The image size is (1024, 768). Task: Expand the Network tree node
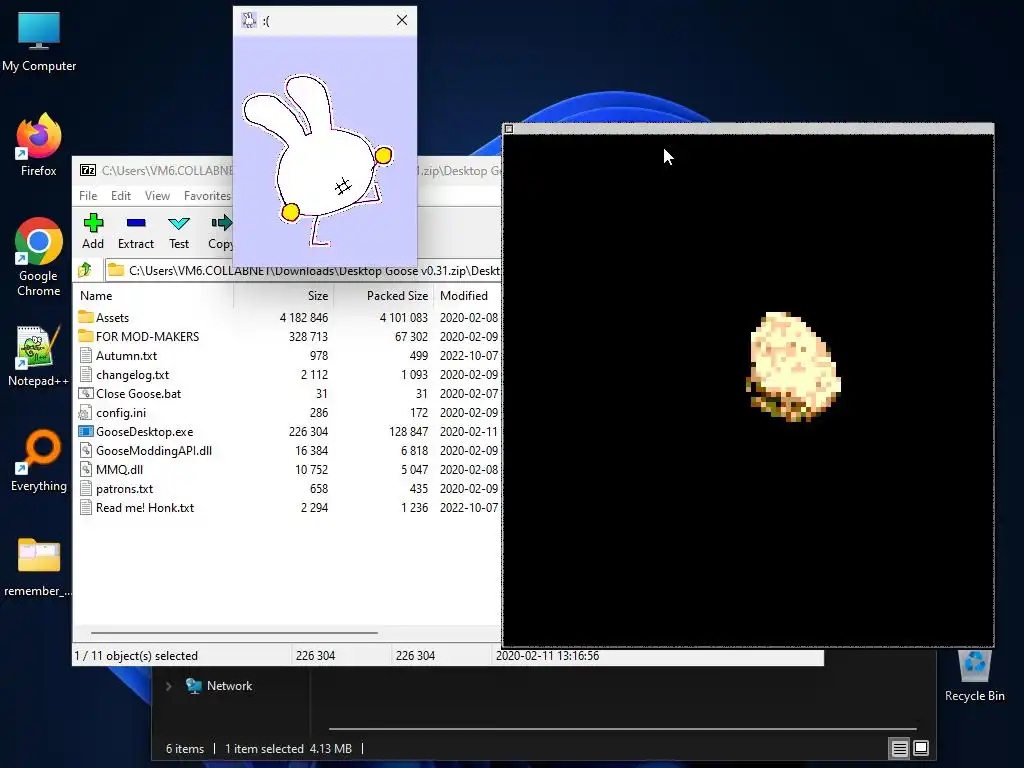tap(168, 686)
